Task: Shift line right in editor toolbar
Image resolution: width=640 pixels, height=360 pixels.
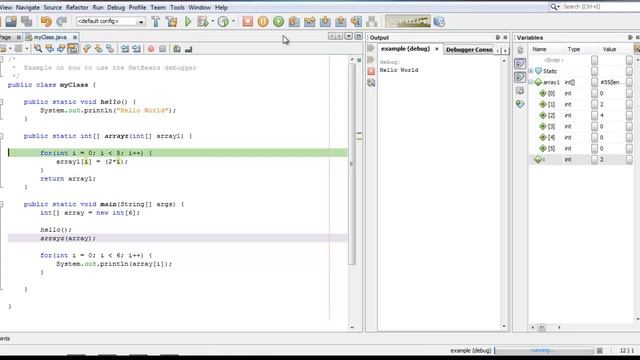Action: [136, 49]
